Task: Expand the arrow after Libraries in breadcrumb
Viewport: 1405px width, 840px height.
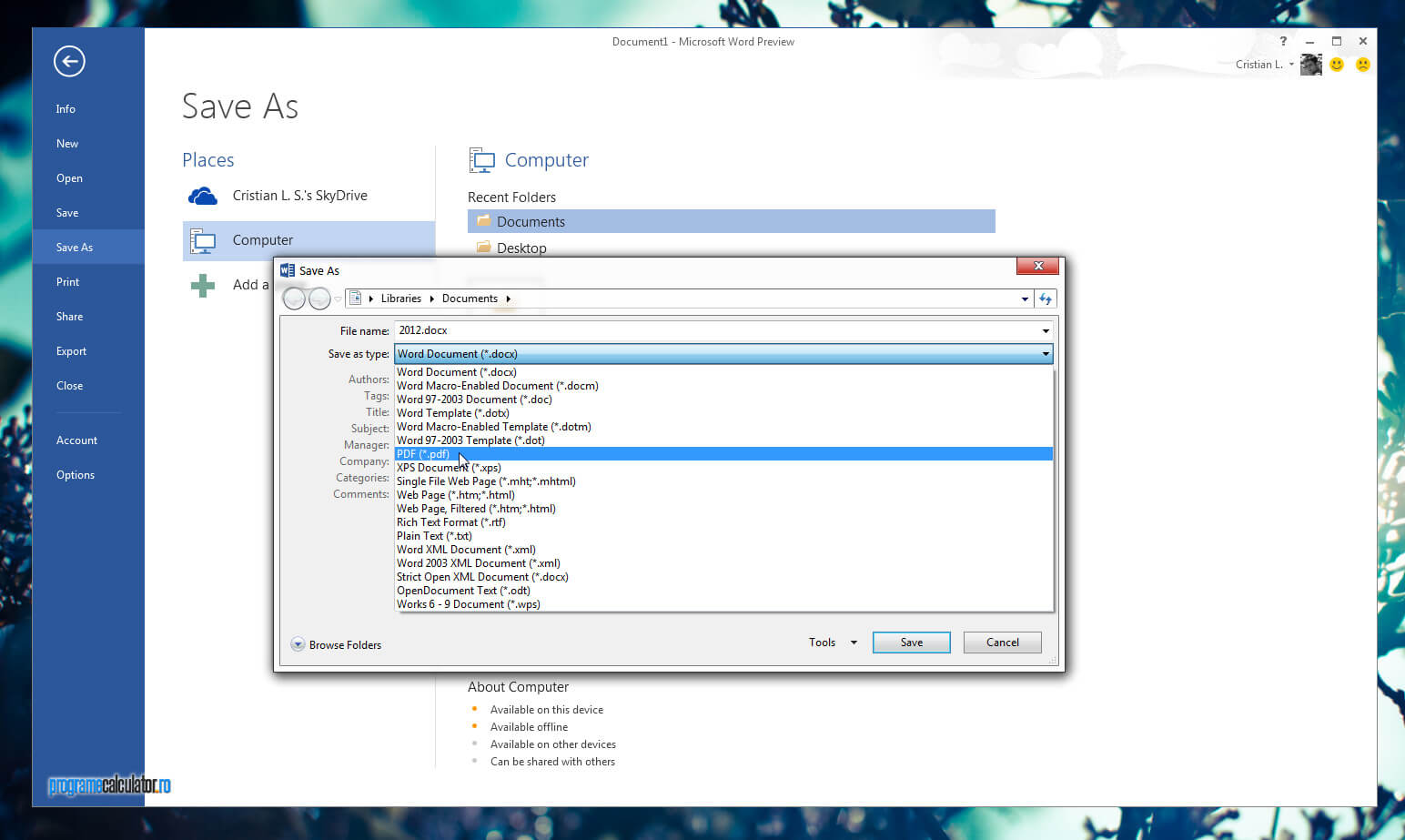Action: pos(431,299)
